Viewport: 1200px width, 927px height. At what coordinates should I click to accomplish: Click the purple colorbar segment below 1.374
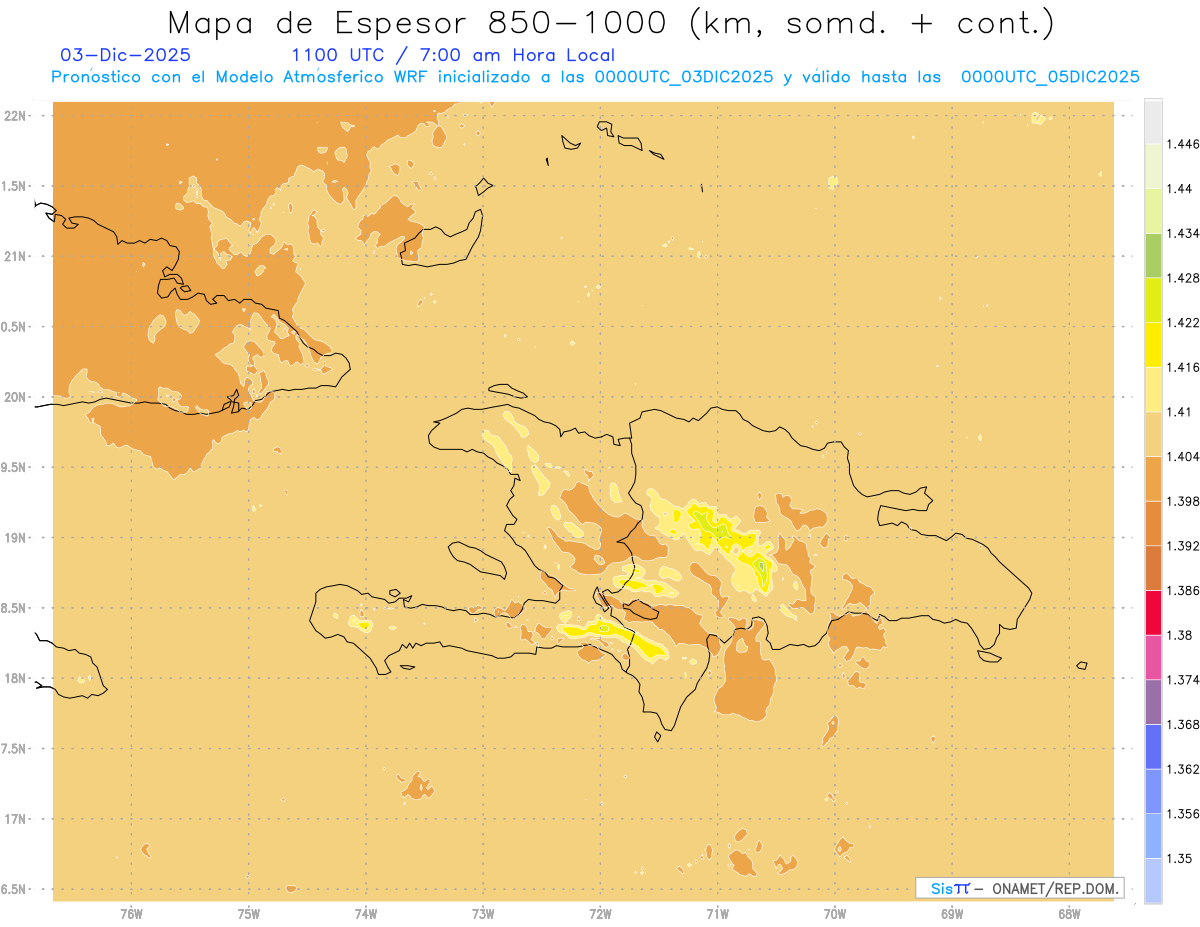[x=1153, y=702]
